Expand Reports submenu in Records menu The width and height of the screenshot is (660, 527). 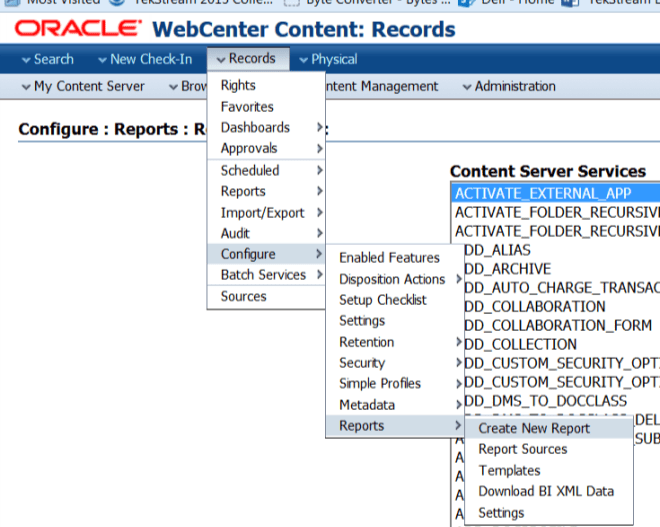coord(266,191)
